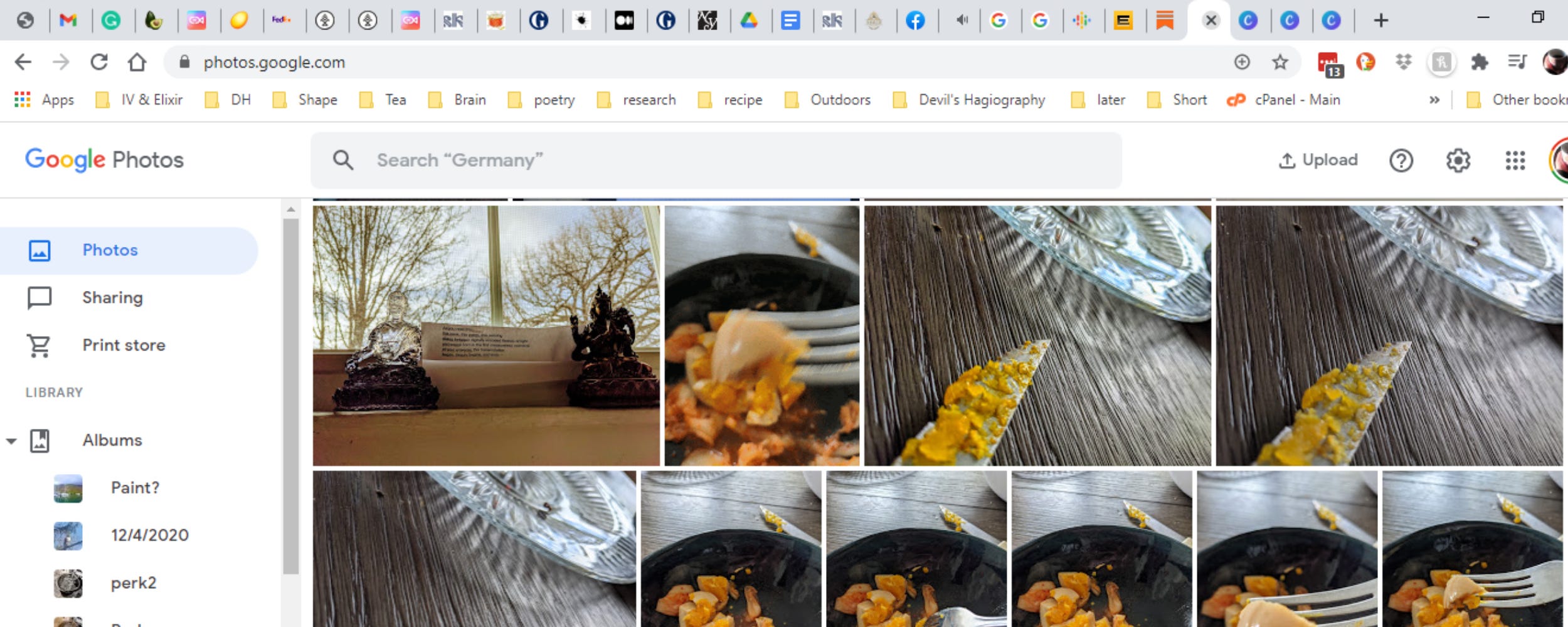Open Google Photos settings gear
This screenshot has width=1568, height=627.
pyautogui.click(x=1458, y=161)
